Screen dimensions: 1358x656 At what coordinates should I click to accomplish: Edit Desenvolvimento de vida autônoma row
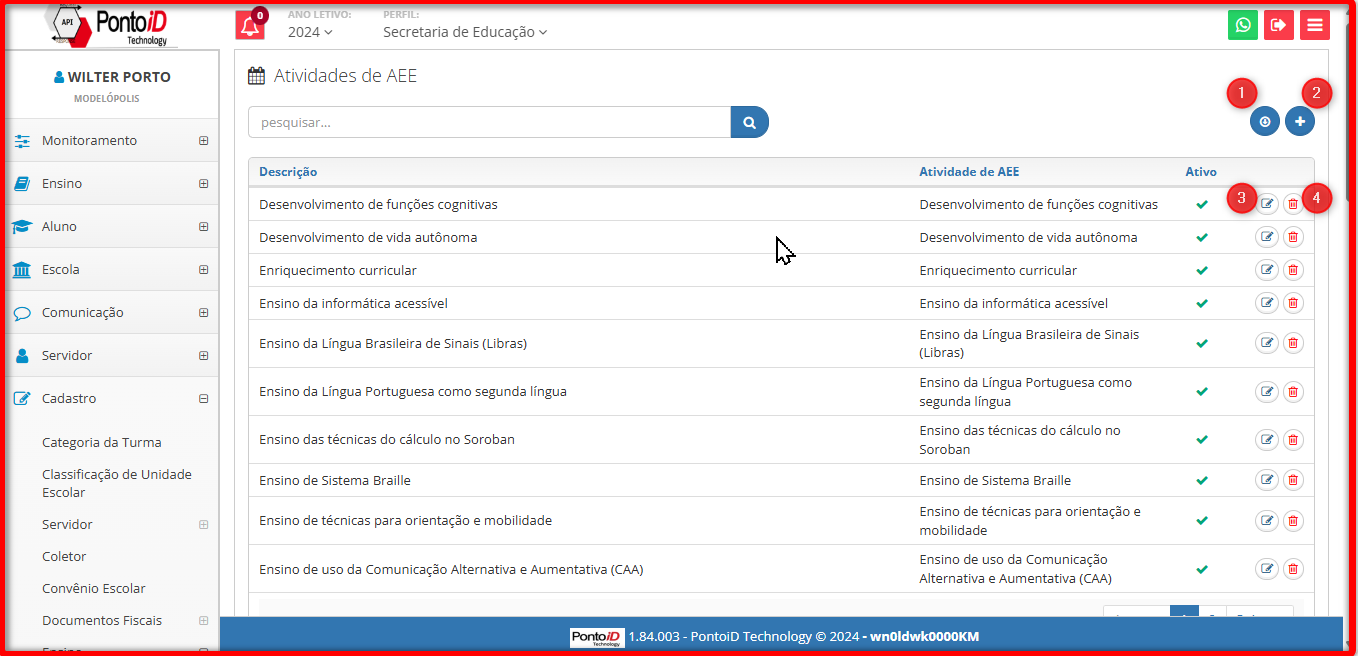(1267, 237)
